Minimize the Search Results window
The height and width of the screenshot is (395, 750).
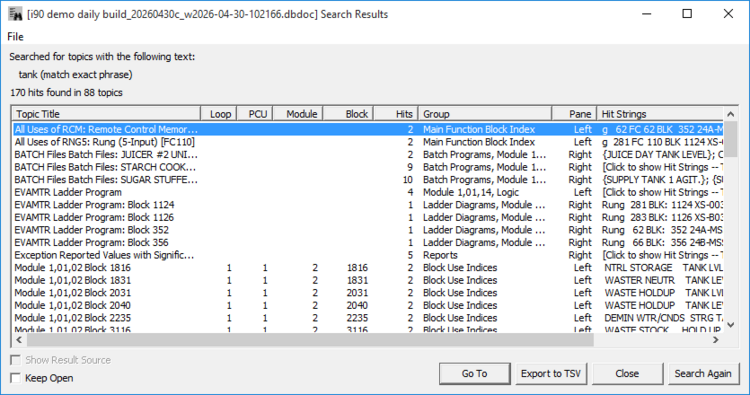647,14
